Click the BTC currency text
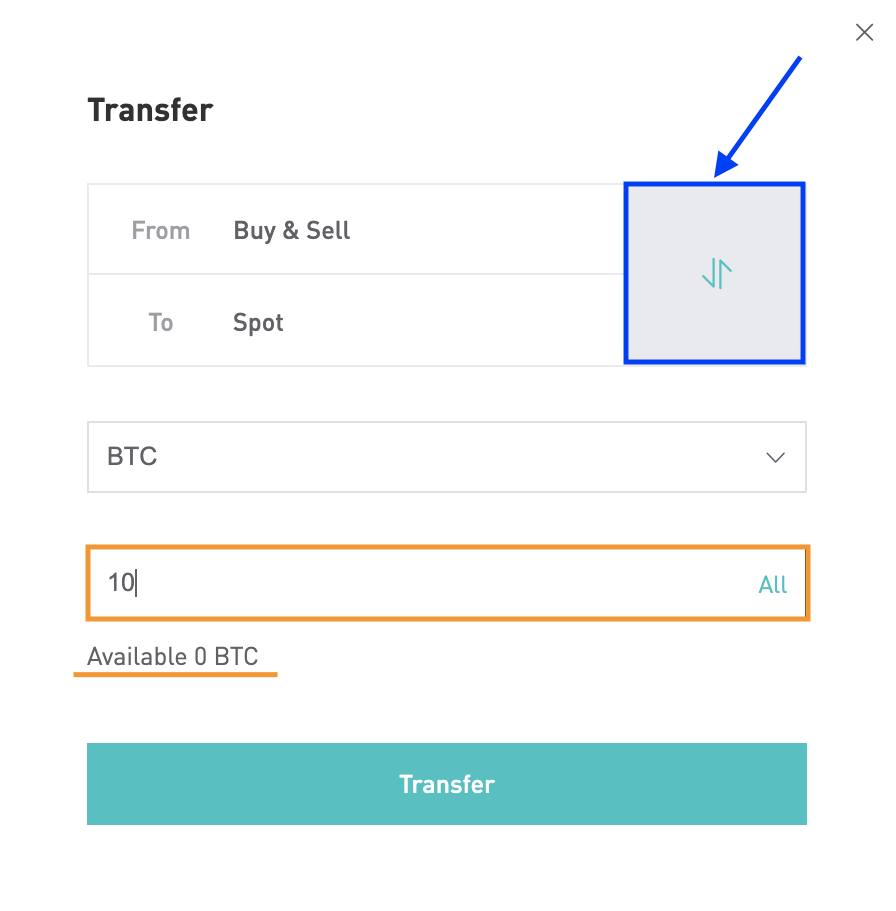The image size is (896, 911). [132, 457]
